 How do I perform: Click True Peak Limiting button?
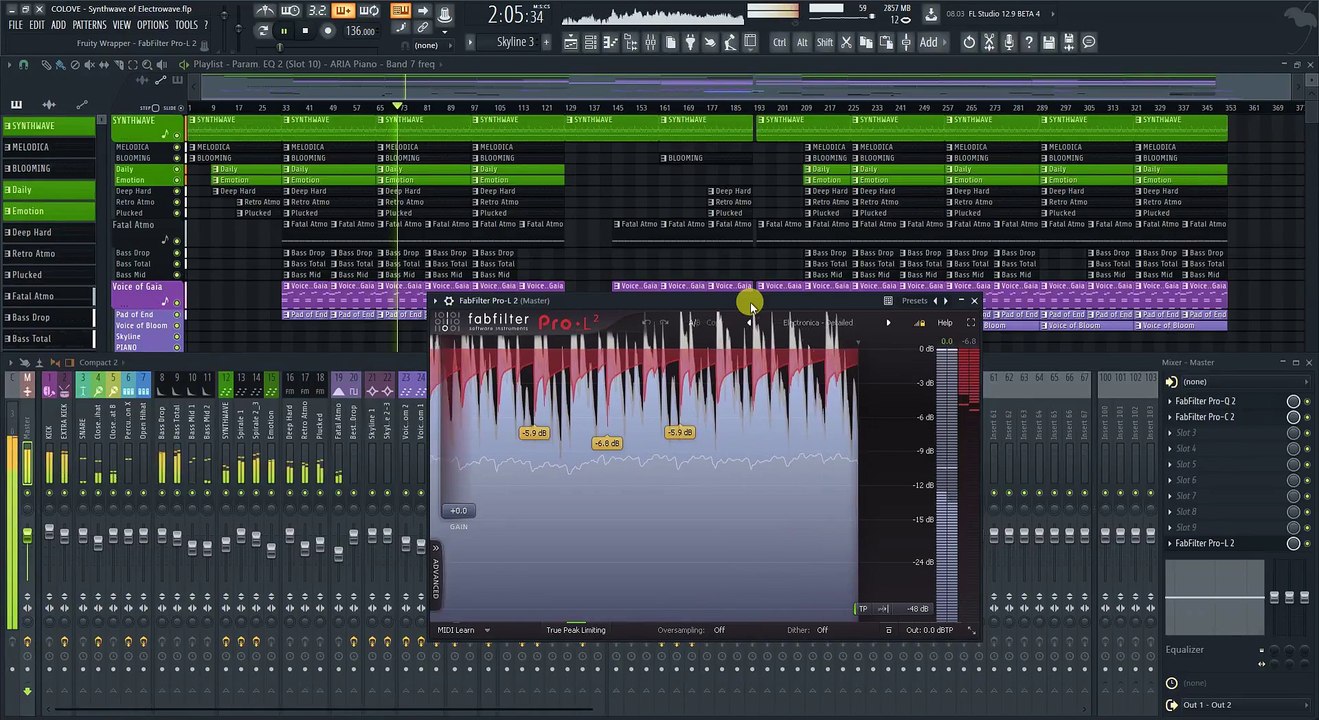(x=576, y=630)
